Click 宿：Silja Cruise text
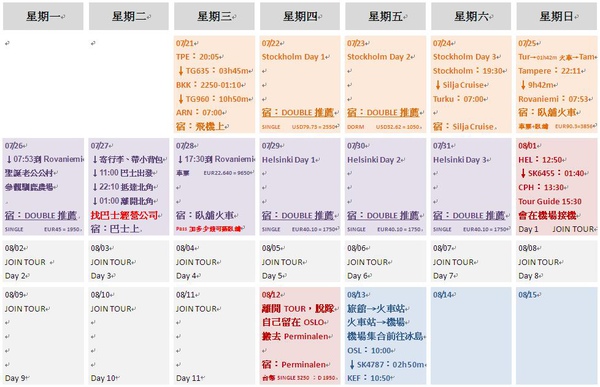This screenshot has width=600, height=387. (x=463, y=126)
